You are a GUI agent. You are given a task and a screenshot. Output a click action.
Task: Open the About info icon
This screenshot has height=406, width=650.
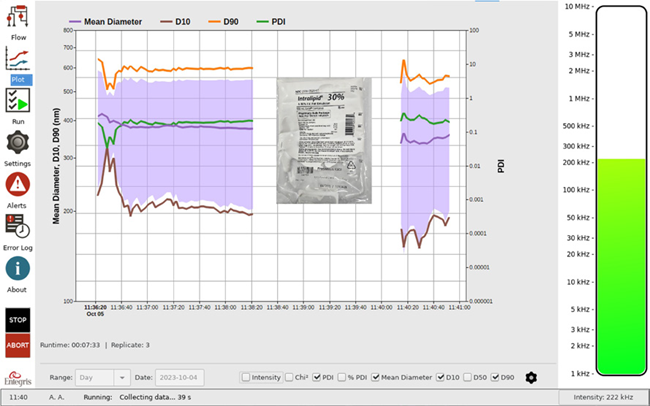point(18,268)
